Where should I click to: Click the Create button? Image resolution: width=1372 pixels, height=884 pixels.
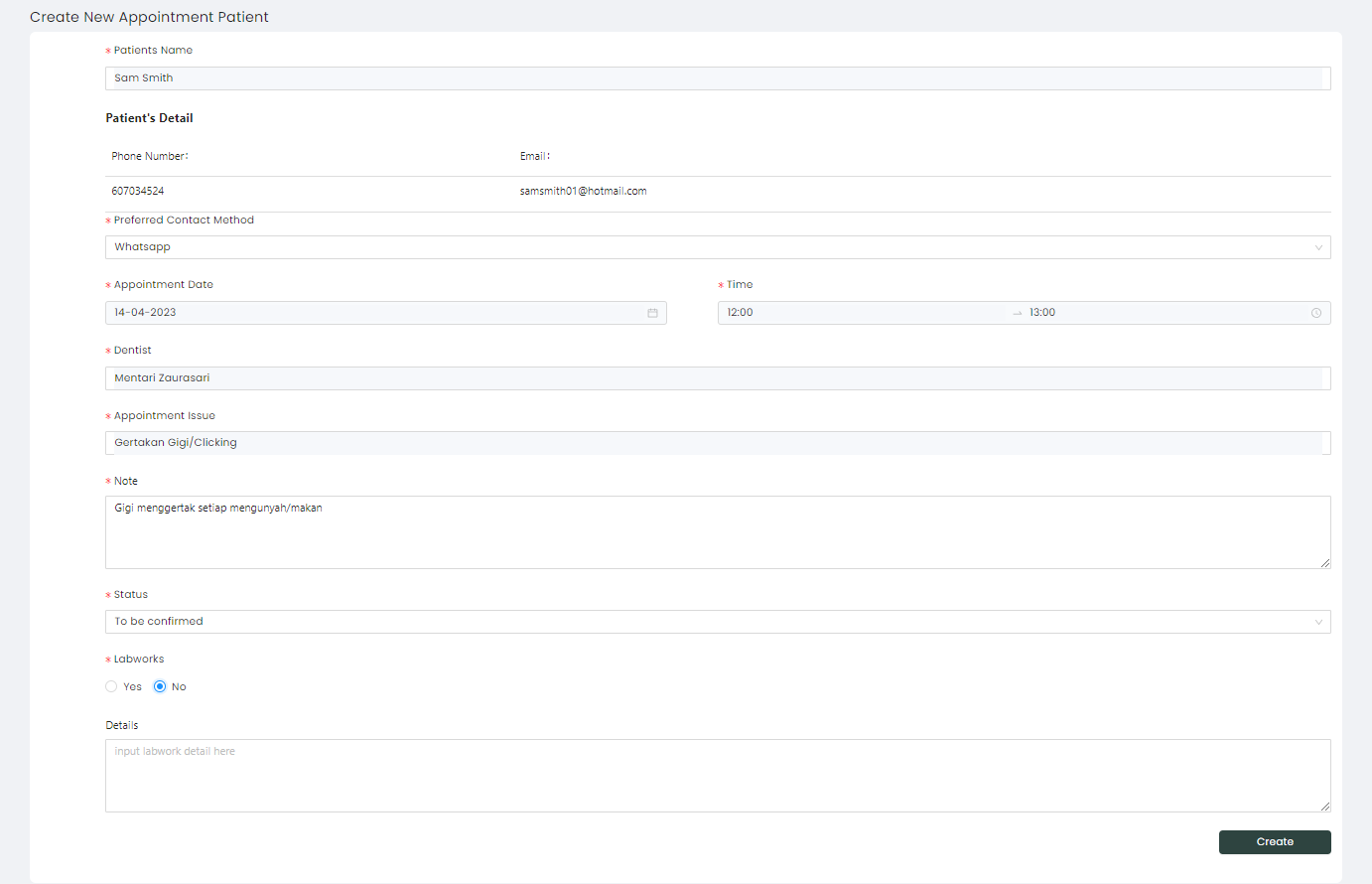coord(1275,842)
